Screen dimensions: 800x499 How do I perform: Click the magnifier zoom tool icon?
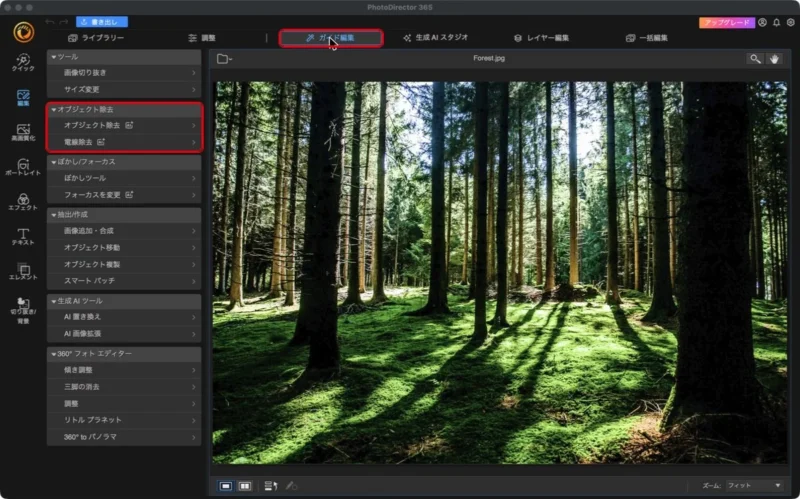[755, 59]
